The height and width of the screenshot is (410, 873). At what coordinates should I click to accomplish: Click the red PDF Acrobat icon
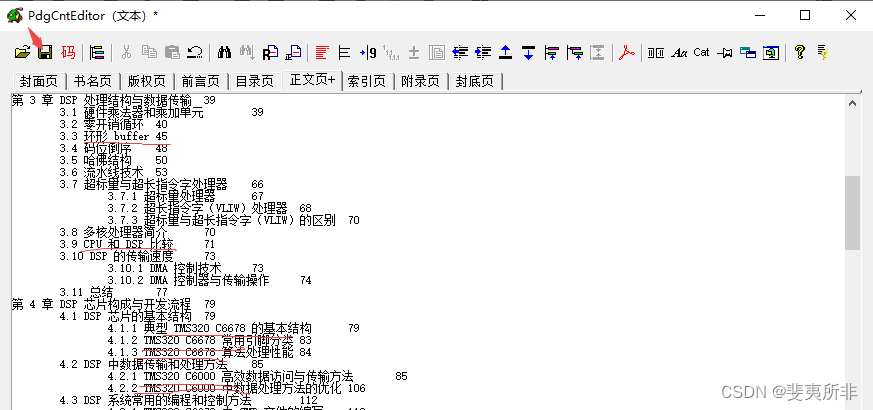click(x=627, y=52)
